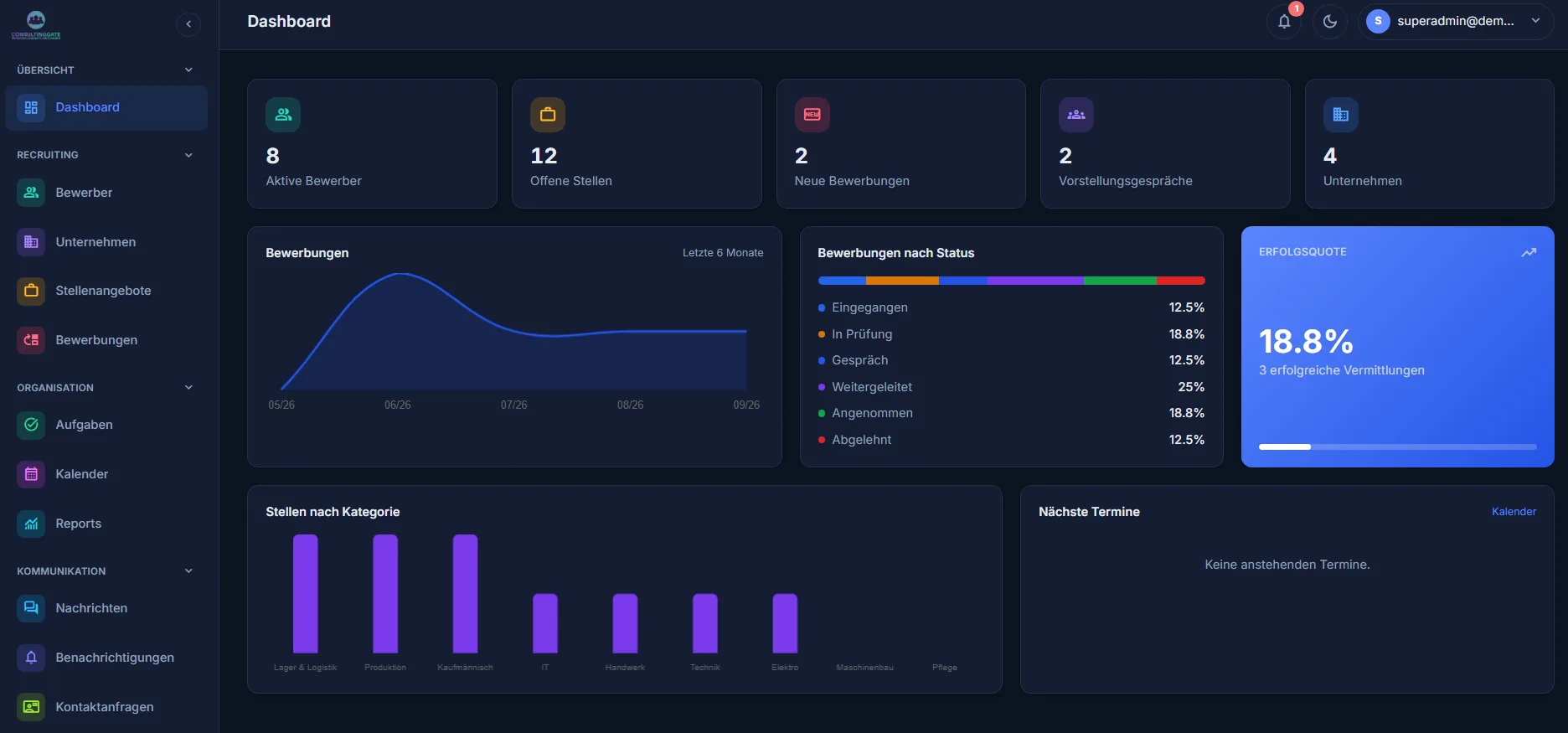Toggle dark mode with the moon icon
The height and width of the screenshot is (733, 1568).
click(1330, 22)
